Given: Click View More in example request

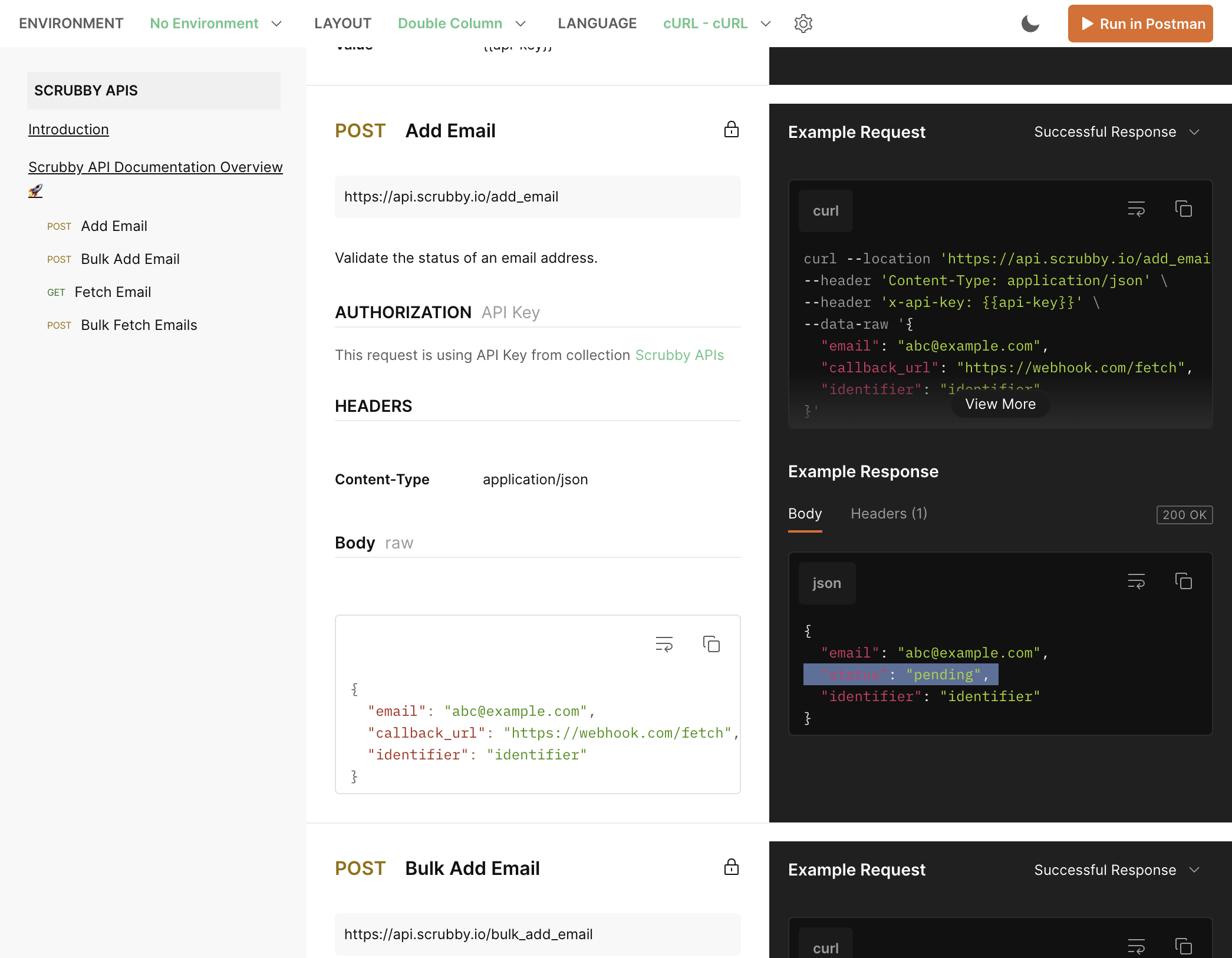Looking at the screenshot, I should click(1000, 404).
